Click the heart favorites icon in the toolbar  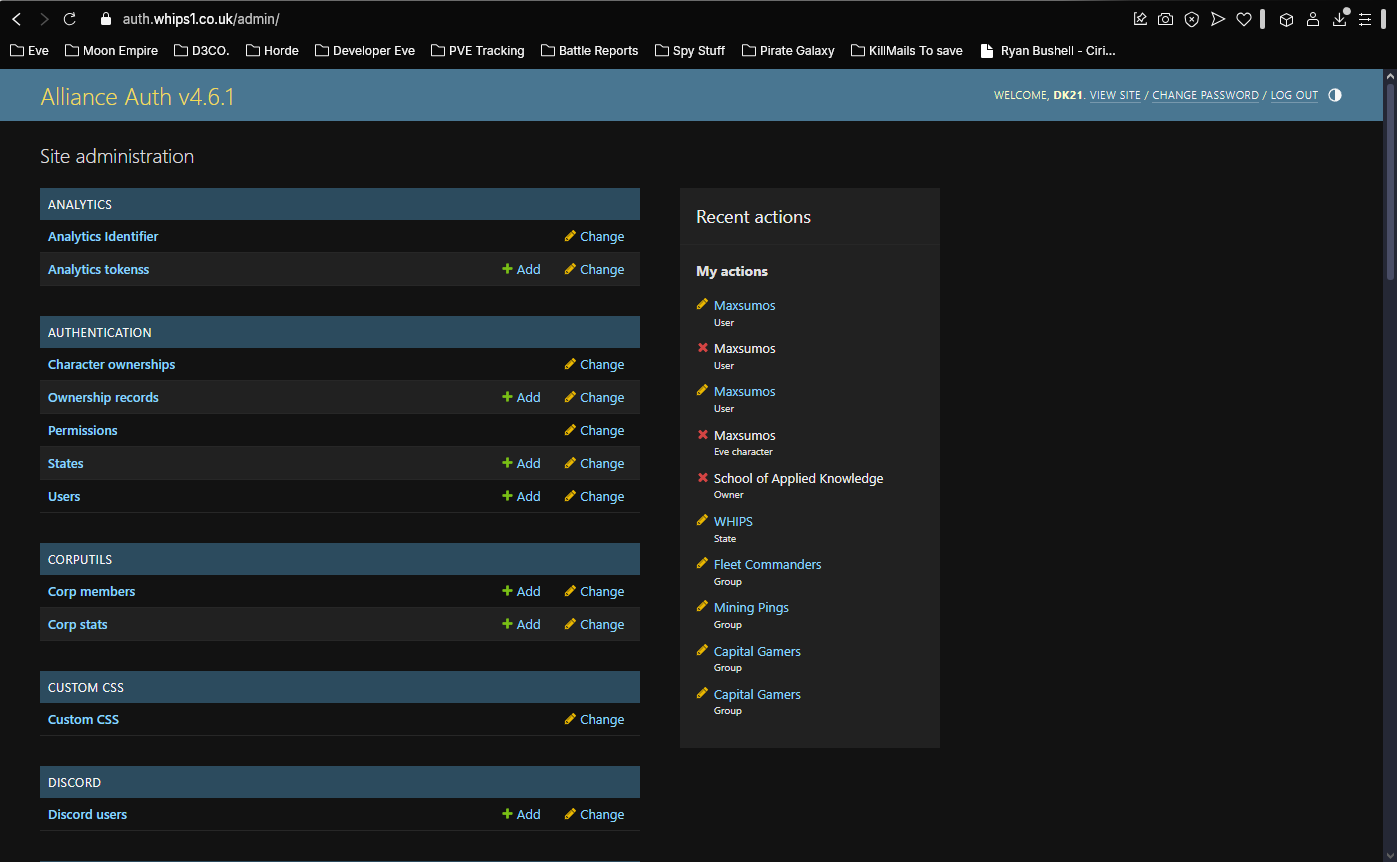1243,18
